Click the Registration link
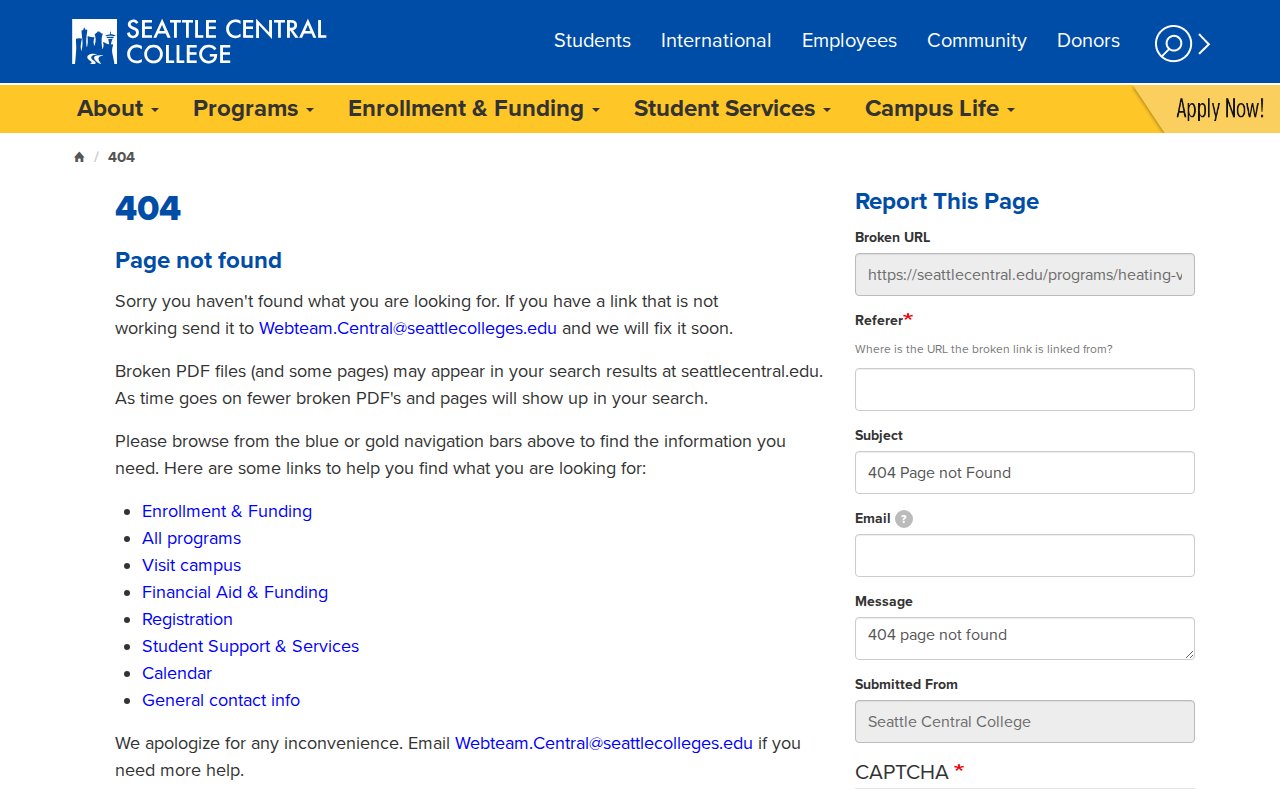The width and height of the screenshot is (1280, 800). (187, 619)
